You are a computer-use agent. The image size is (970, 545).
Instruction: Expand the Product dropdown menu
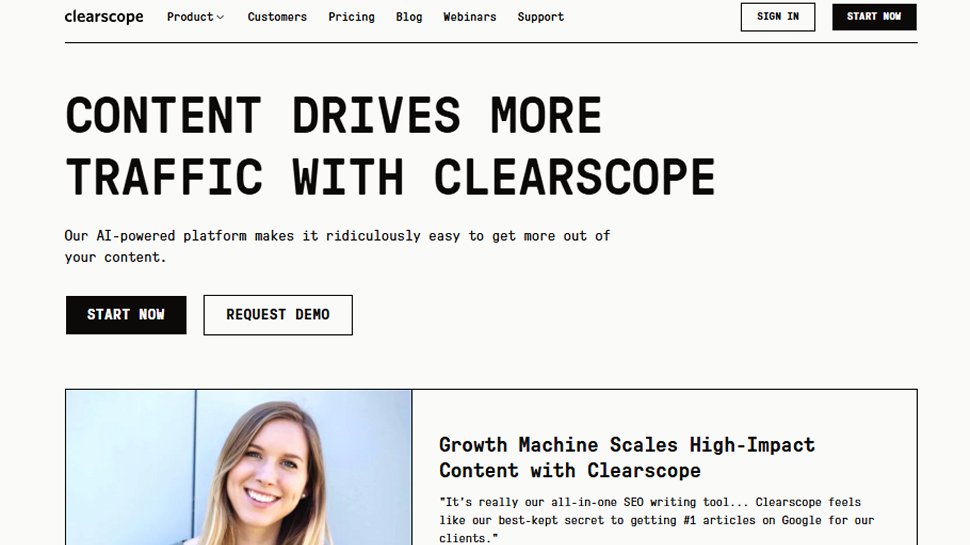click(195, 17)
